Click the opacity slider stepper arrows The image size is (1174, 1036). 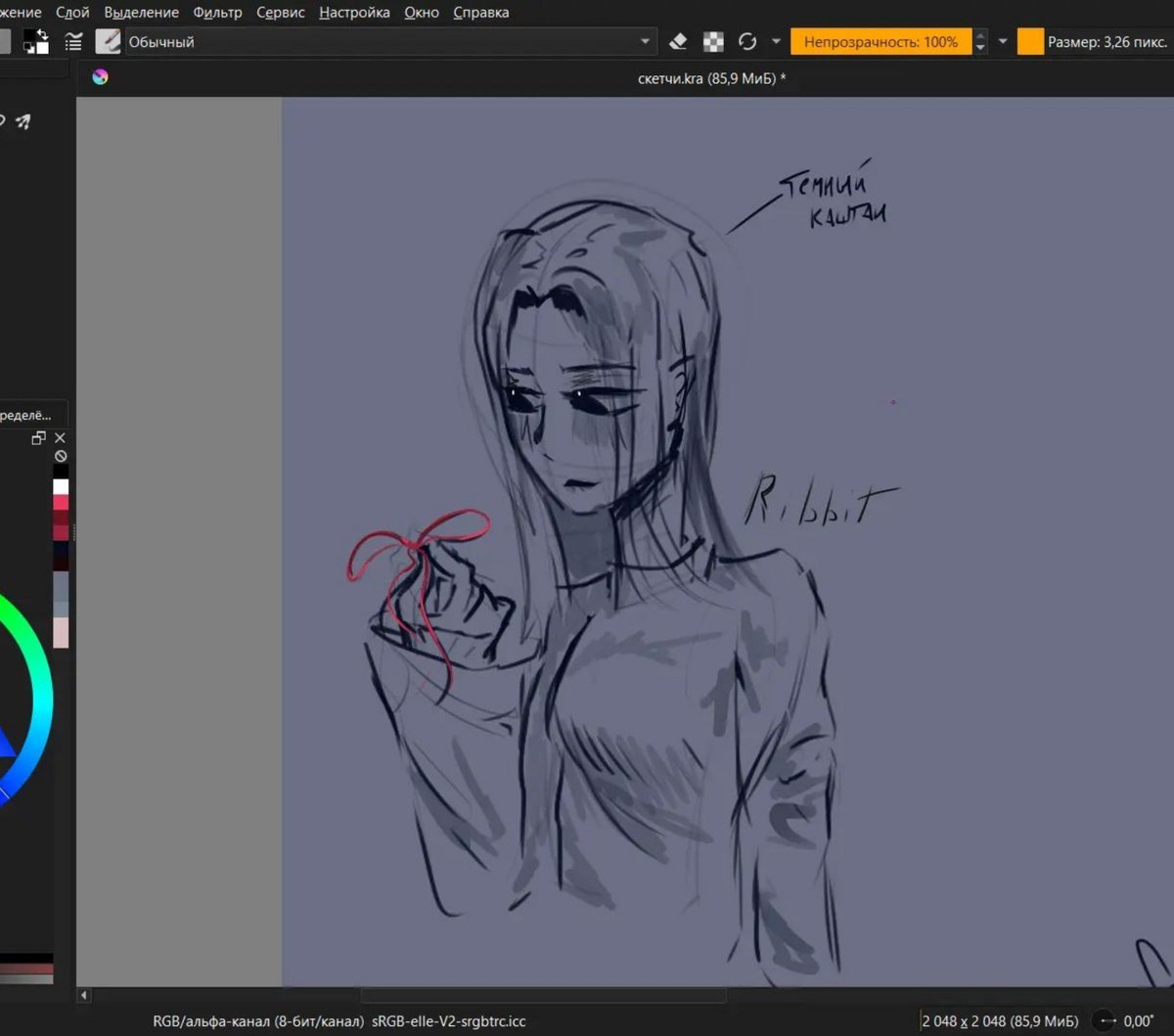pos(979,42)
